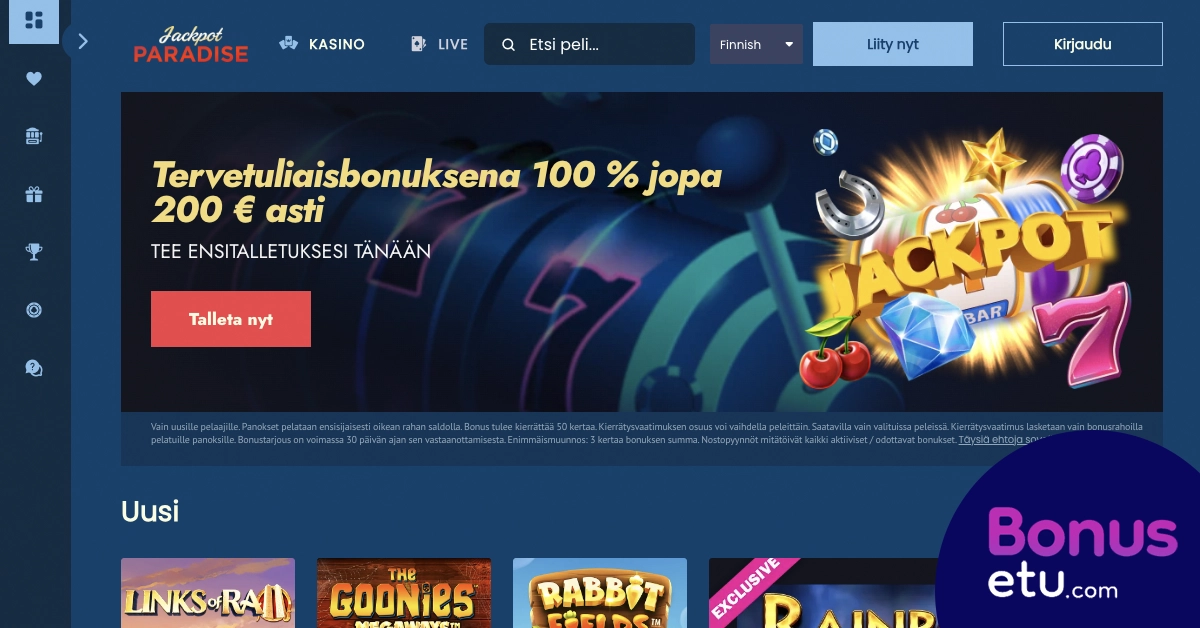
Task: Click the Jackpot slot machine banner image
Action: tap(965, 260)
